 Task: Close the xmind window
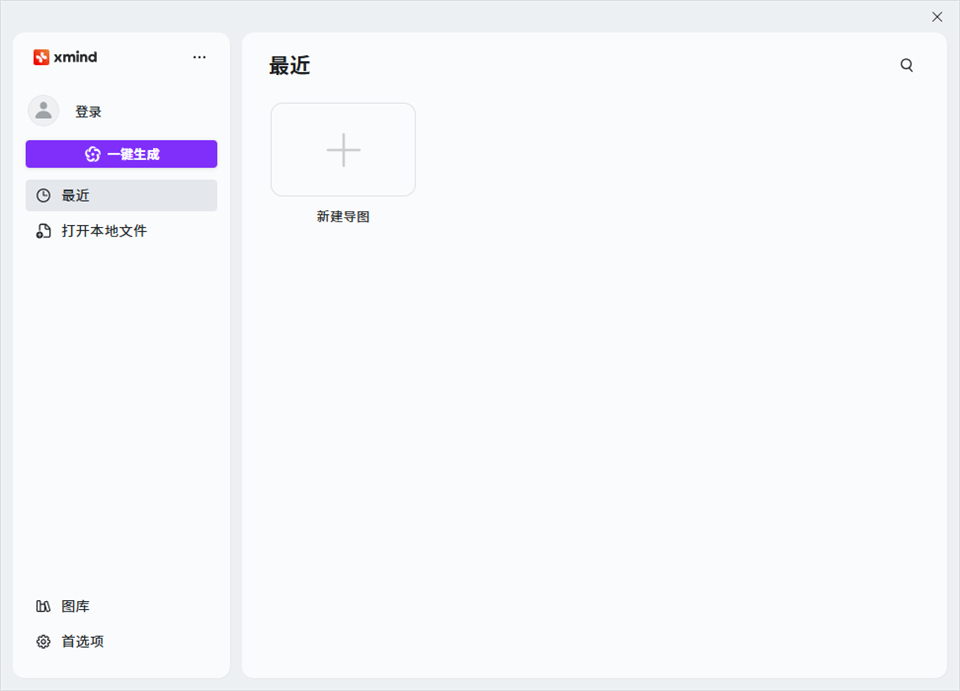tap(937, 17)
